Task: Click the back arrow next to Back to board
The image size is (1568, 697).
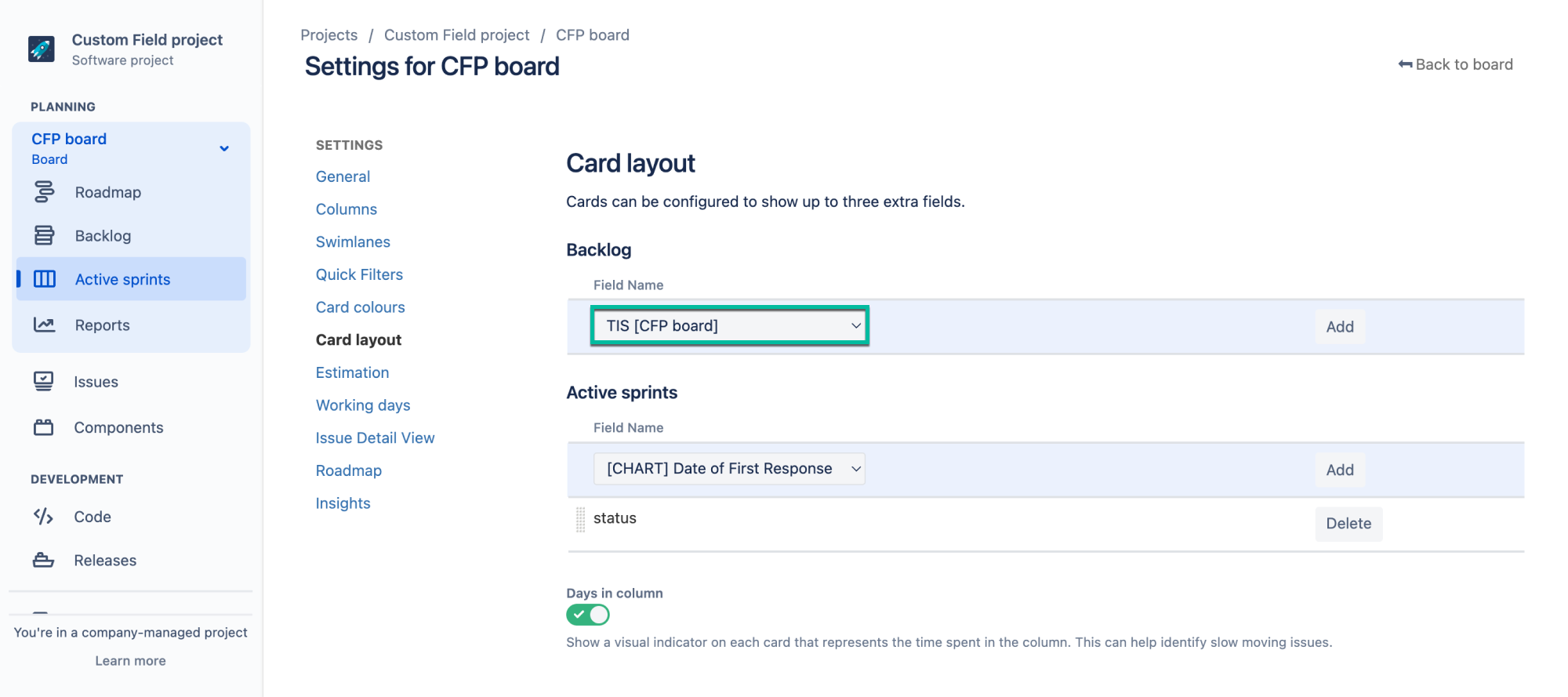Action: [1404, 64]
